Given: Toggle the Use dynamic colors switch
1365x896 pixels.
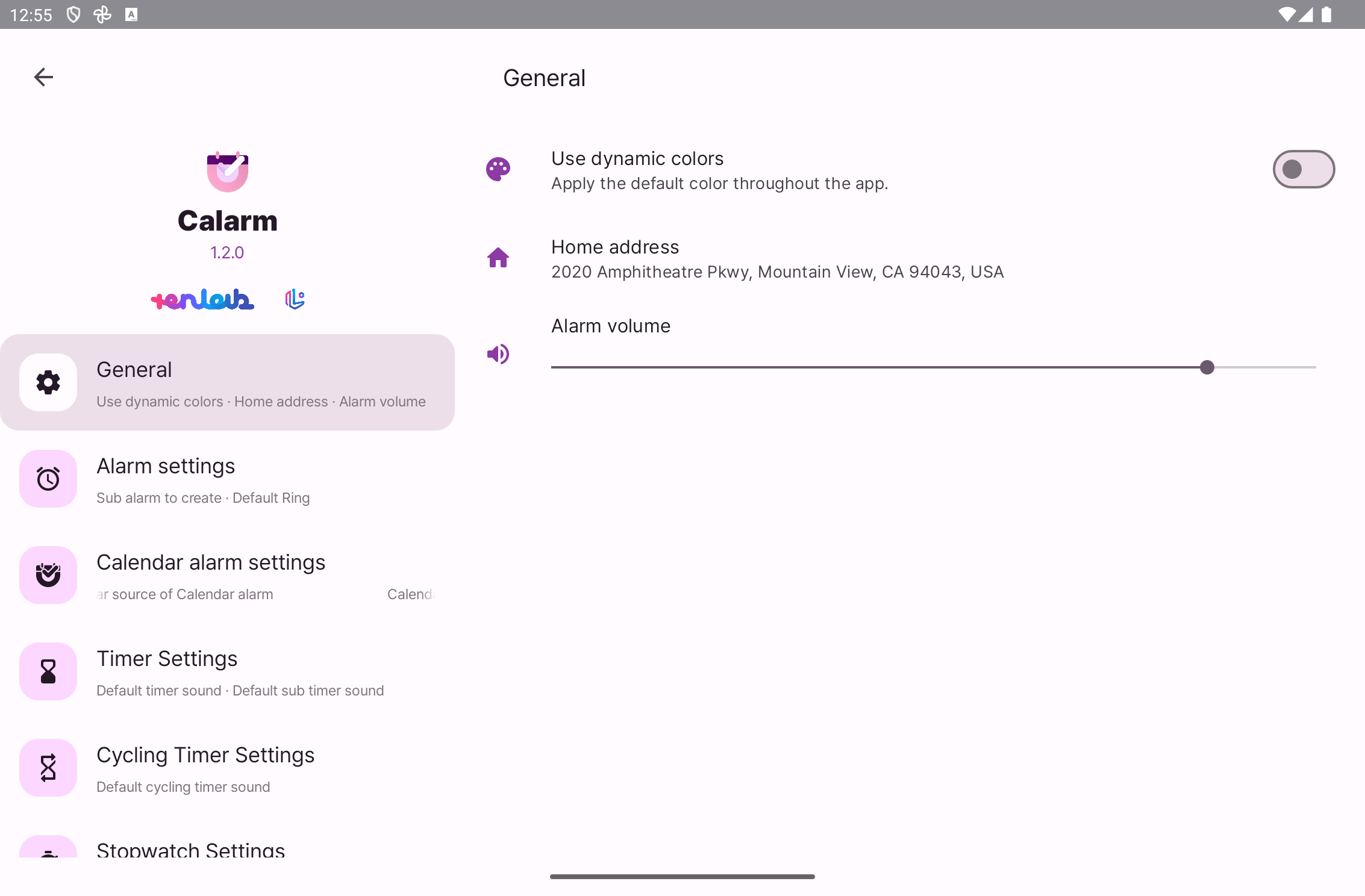Looking at the screenshot, I should point(1303,170).
